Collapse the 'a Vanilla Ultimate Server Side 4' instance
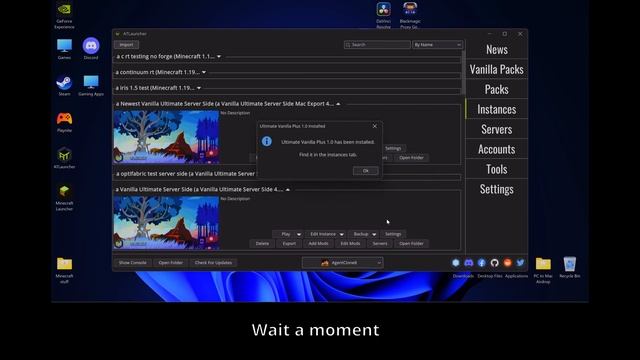640x360 pixels. point(288,190)
